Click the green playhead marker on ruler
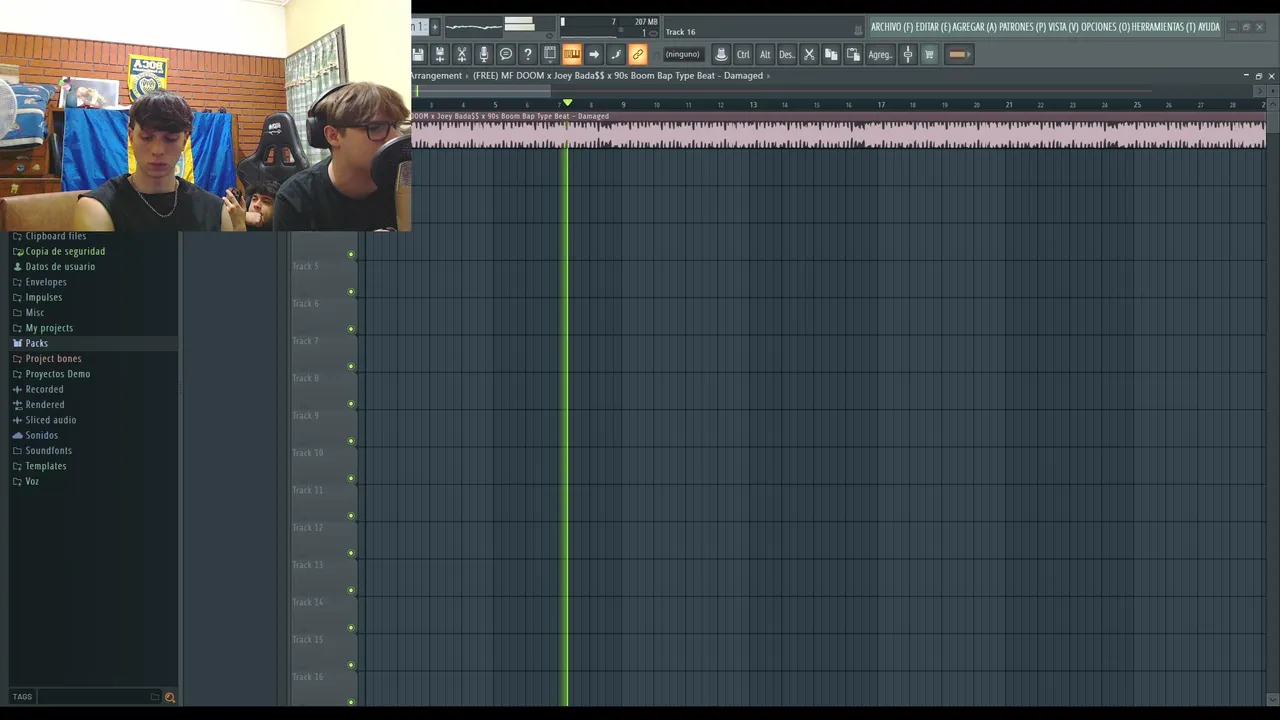 coord(567,103)
